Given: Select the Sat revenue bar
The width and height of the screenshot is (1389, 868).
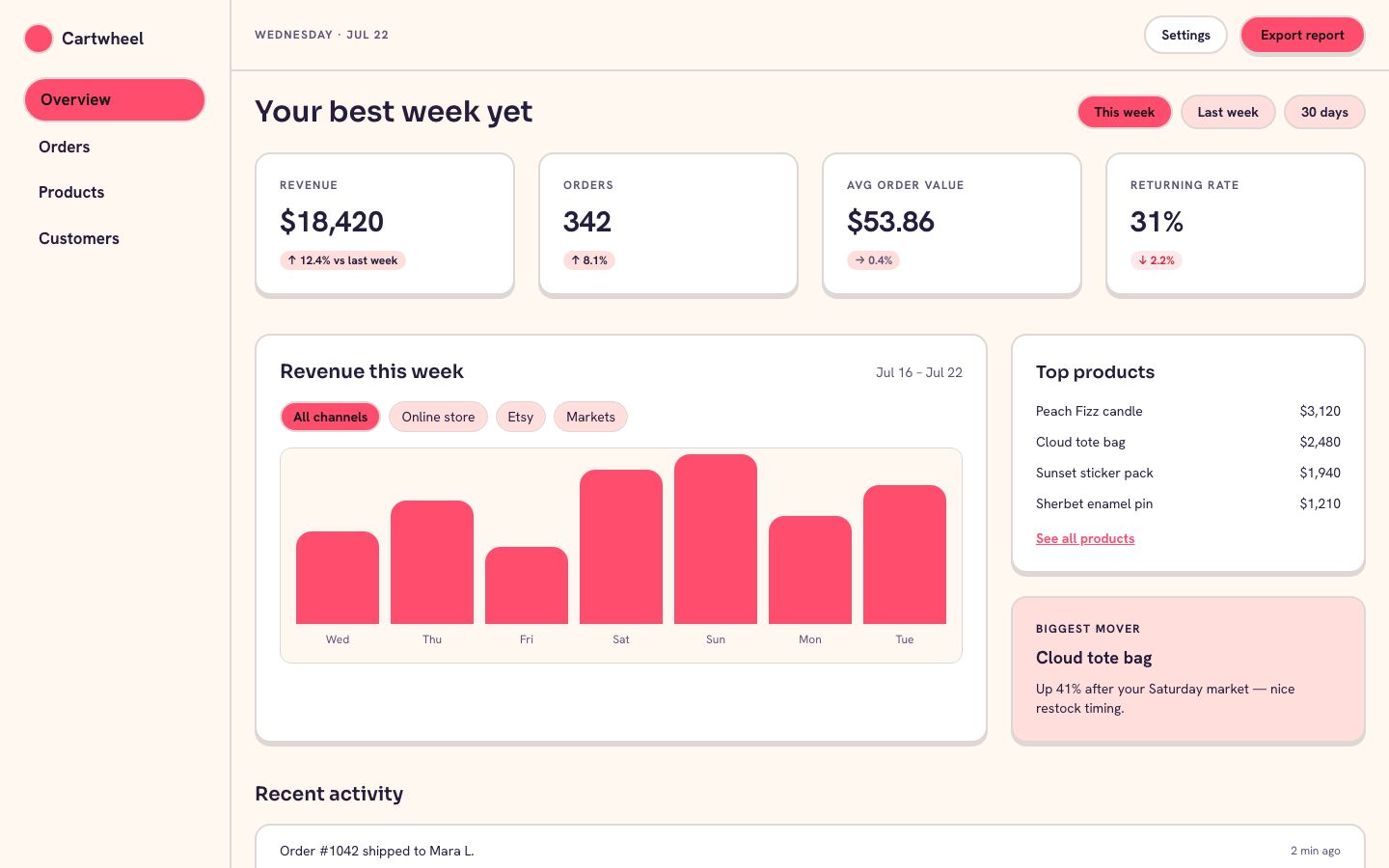Looking at the screenshot, I should (x=621, y=547).
